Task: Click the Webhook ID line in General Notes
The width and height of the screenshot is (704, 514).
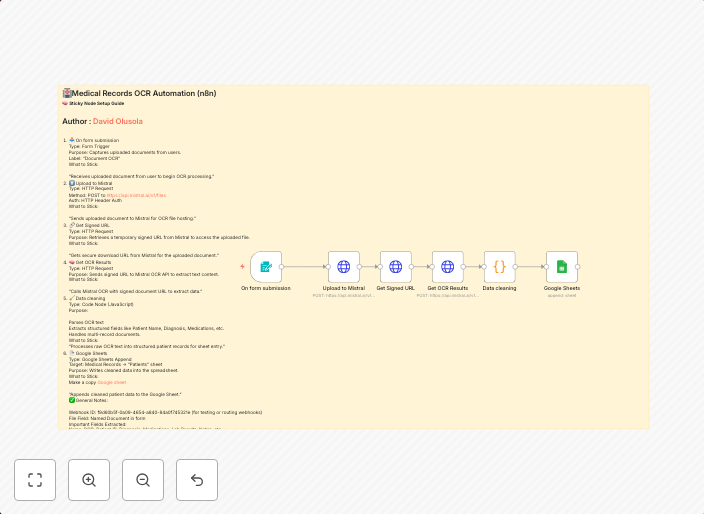Action: click(165, 412)
